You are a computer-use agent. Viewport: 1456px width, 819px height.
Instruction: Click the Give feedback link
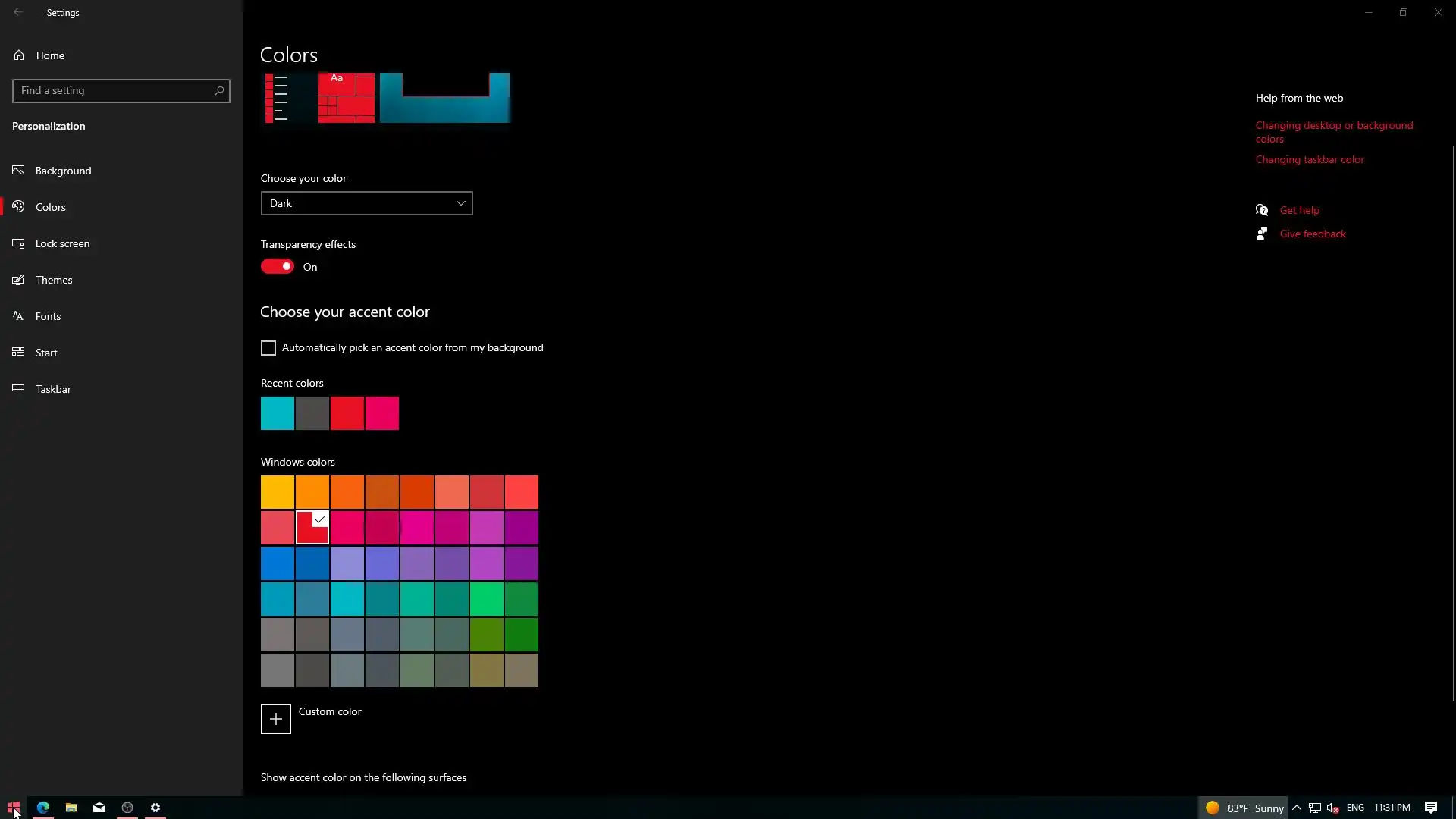pos(1312,234)
